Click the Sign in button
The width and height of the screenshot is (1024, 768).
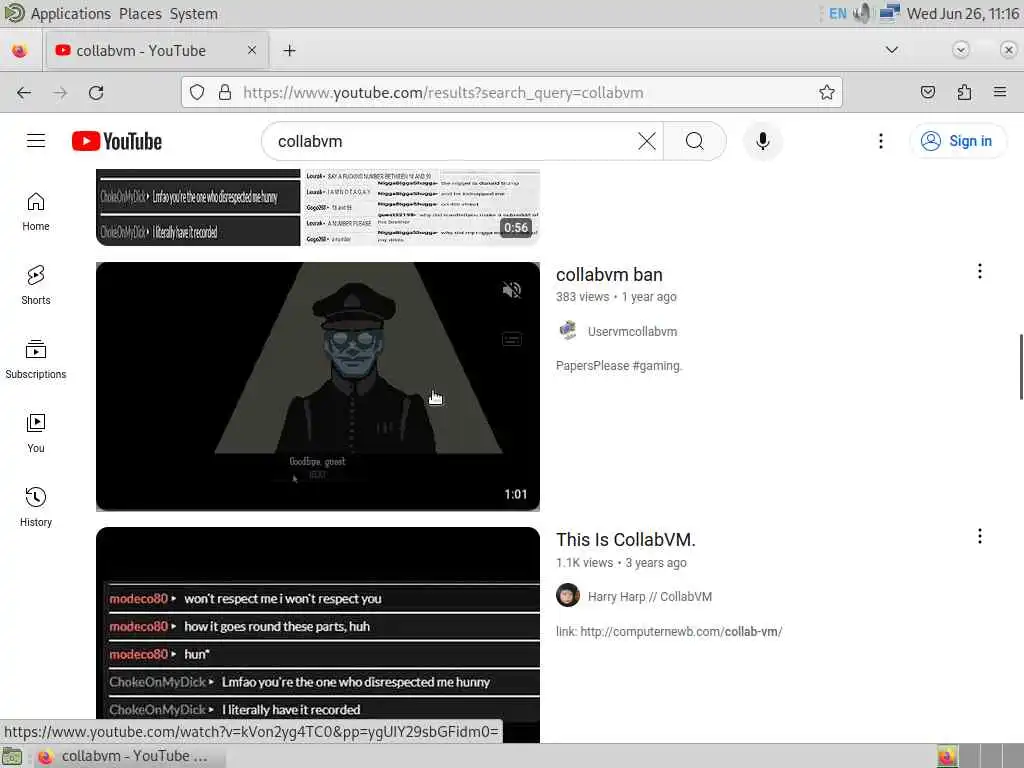[957, 141]
